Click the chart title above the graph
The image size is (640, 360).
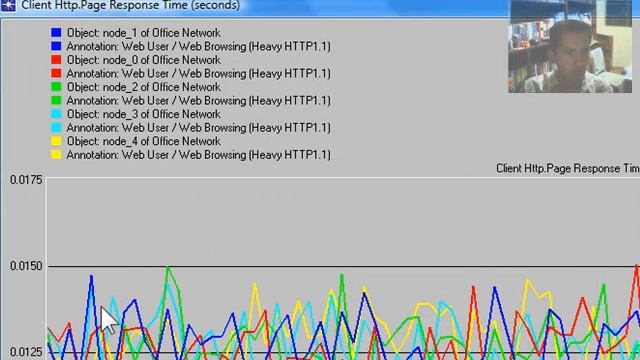click(568, 168)
